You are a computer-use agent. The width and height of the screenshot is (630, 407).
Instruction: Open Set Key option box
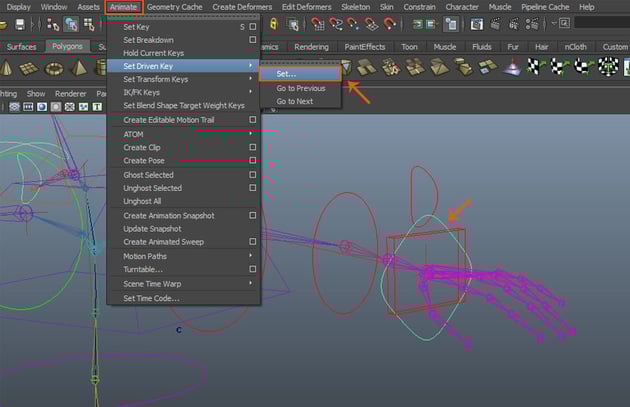pyautogui.click(x=253, y=27)
